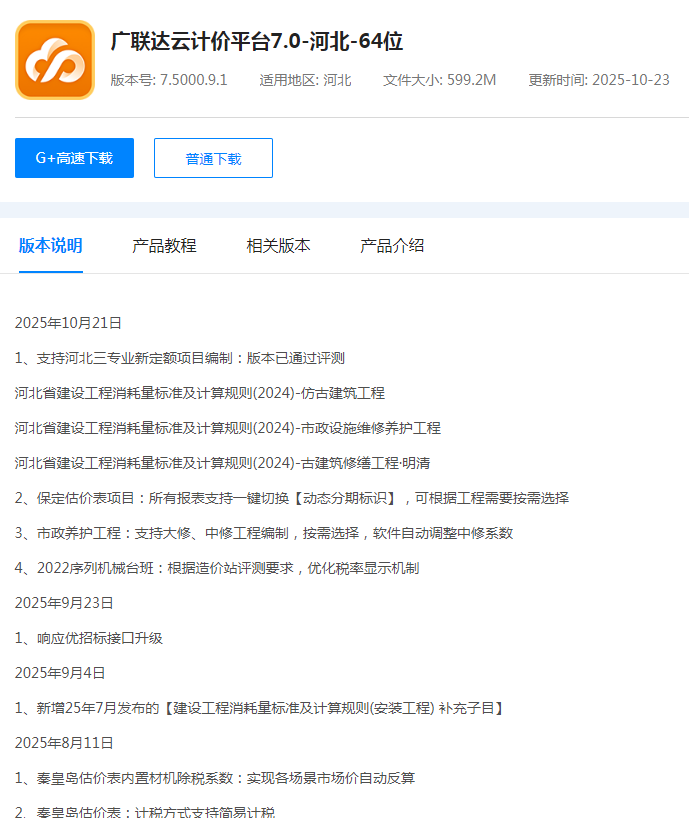Click the 更新时间: 2025-10-23 text
The image size is (689, 818).
coord(599,80)
